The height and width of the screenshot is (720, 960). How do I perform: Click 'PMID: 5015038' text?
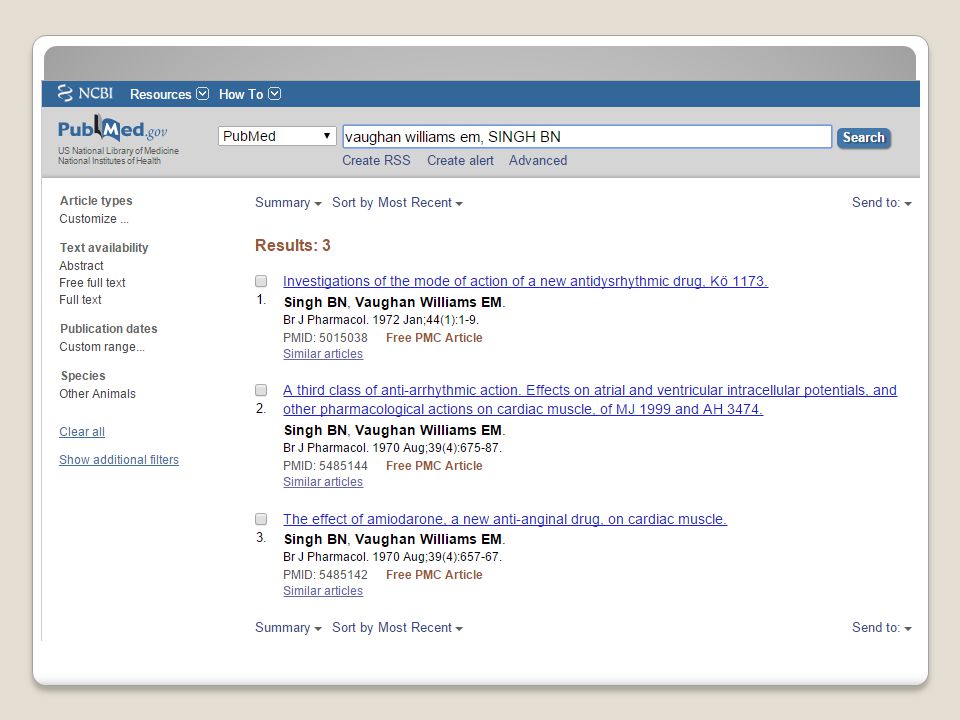coord(325,338)
